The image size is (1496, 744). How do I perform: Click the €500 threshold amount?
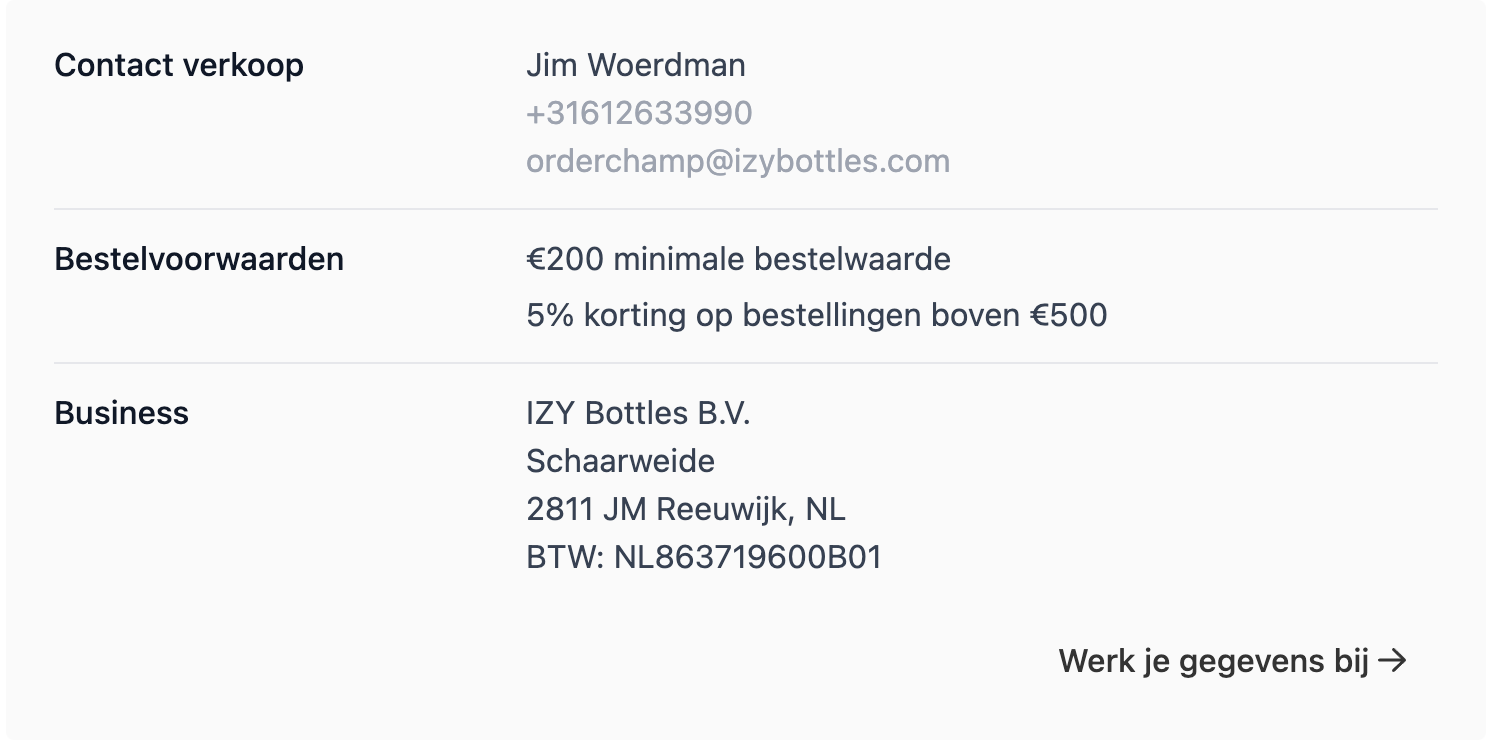pyautogui.click(x=1069, y=315)
